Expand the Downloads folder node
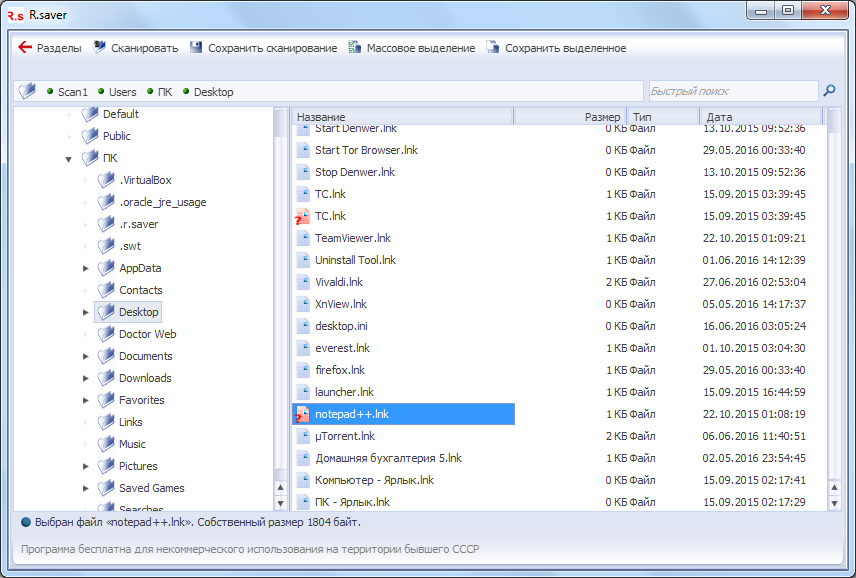Screen dimensions: 856x578 [x=85, y=378]
